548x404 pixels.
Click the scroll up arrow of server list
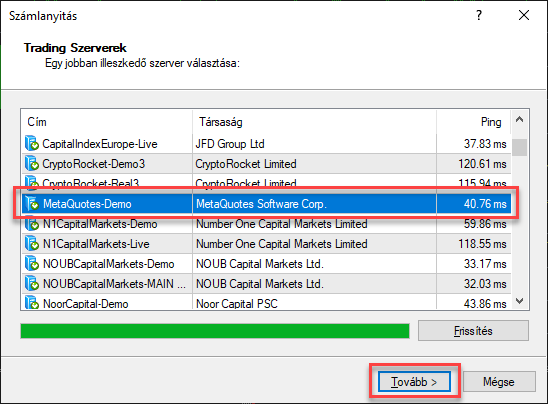click(x=520, y=120)
